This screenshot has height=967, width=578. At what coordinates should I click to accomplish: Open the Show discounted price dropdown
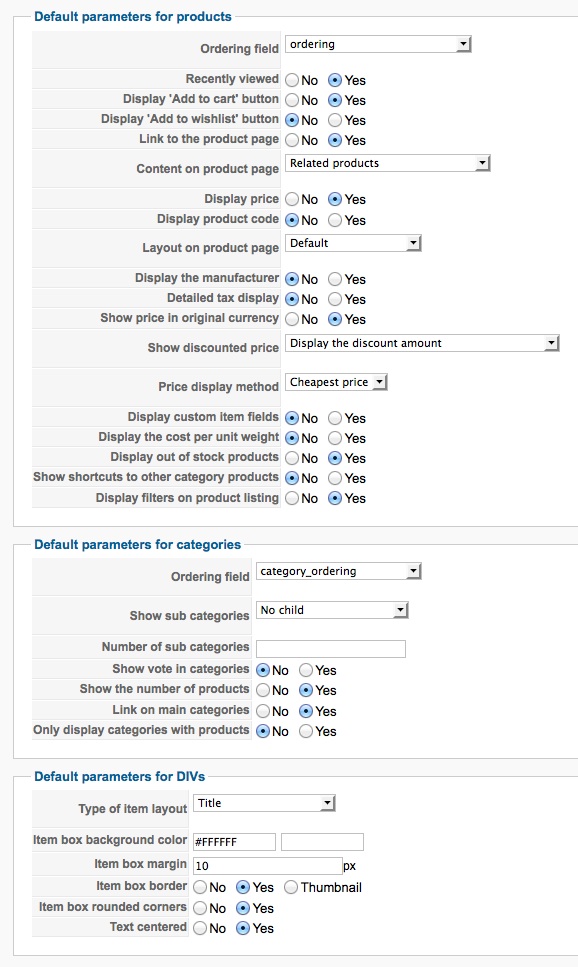[421, 344]
